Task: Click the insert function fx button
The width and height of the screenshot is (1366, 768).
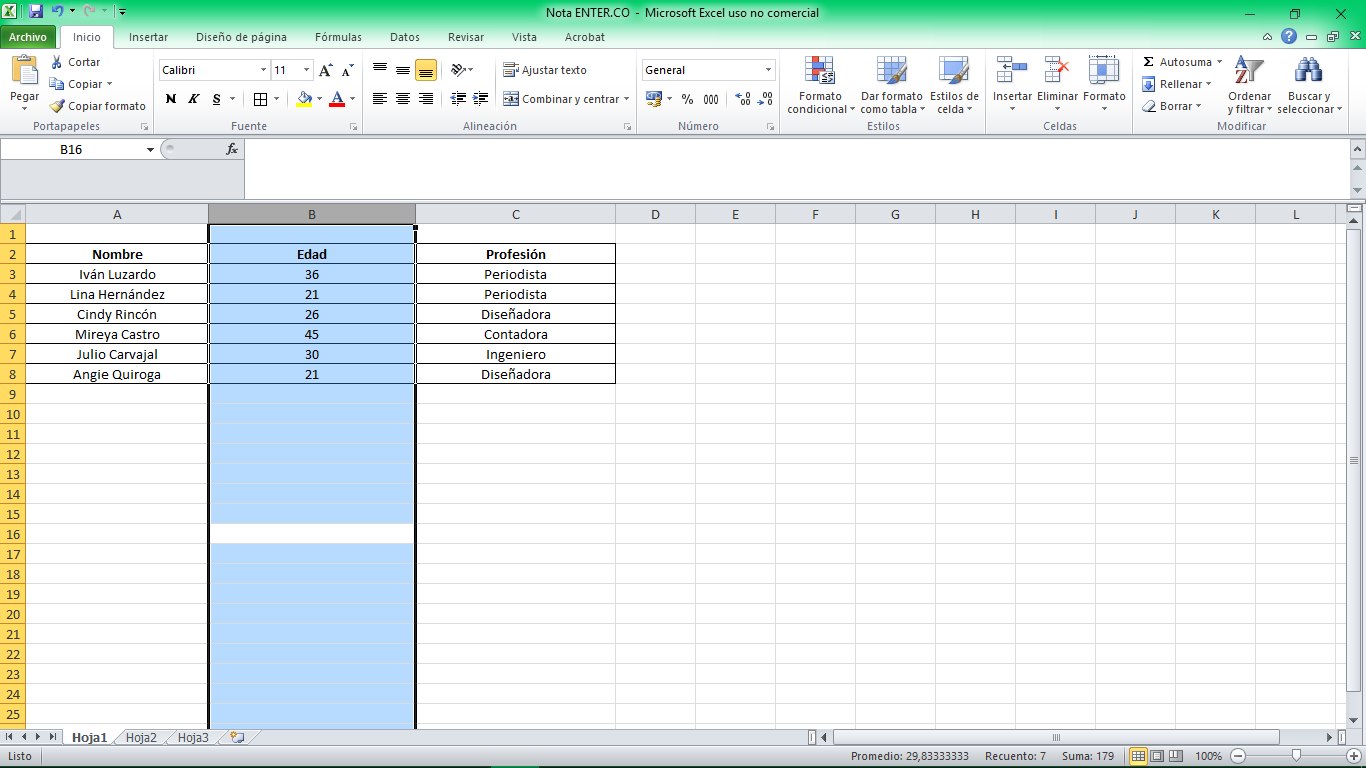Action: (232, 149)
